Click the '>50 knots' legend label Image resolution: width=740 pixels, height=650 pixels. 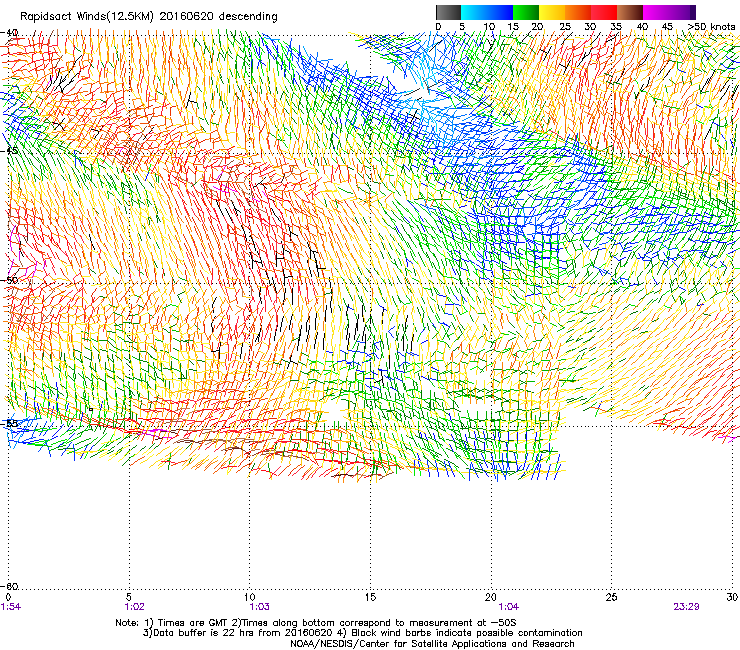coord(712,27)
